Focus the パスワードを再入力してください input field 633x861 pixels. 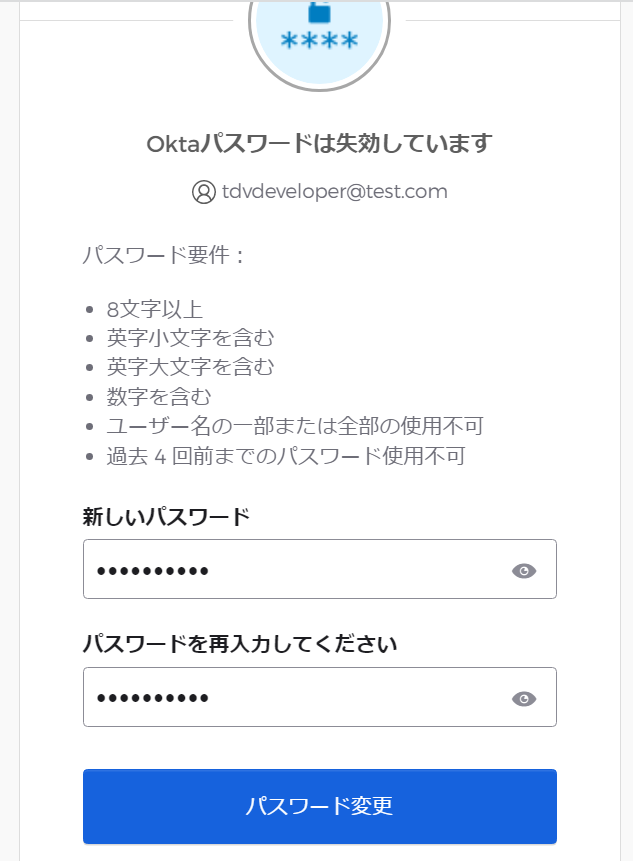[320, 697]
